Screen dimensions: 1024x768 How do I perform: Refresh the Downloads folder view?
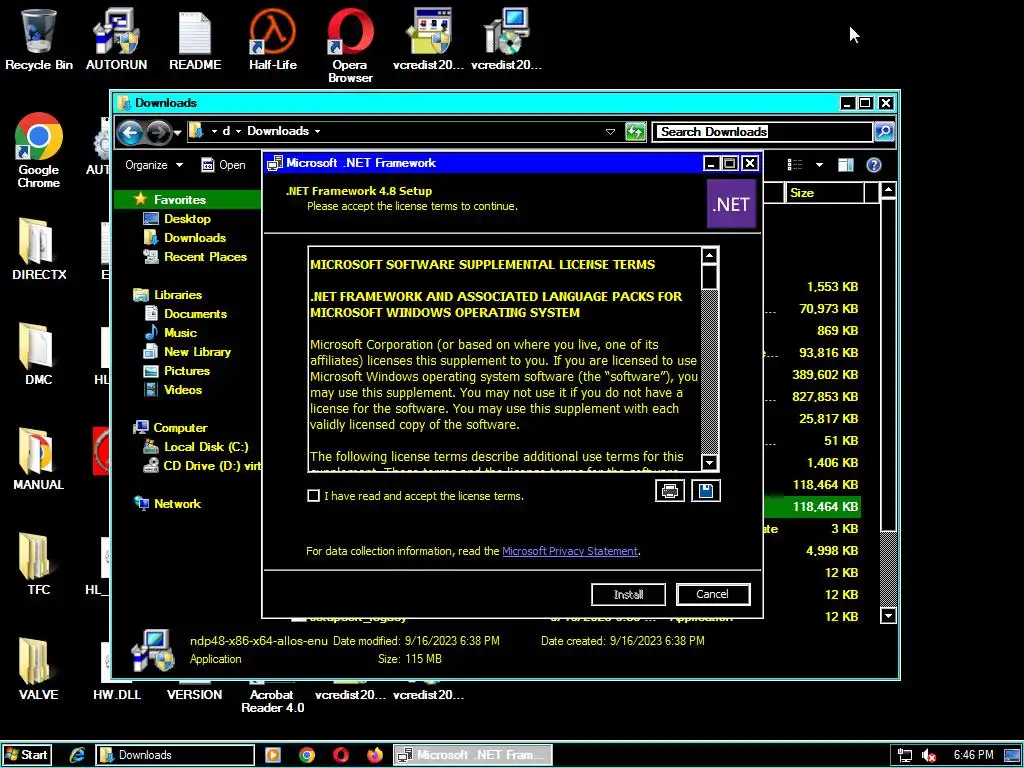coord(635,131)
